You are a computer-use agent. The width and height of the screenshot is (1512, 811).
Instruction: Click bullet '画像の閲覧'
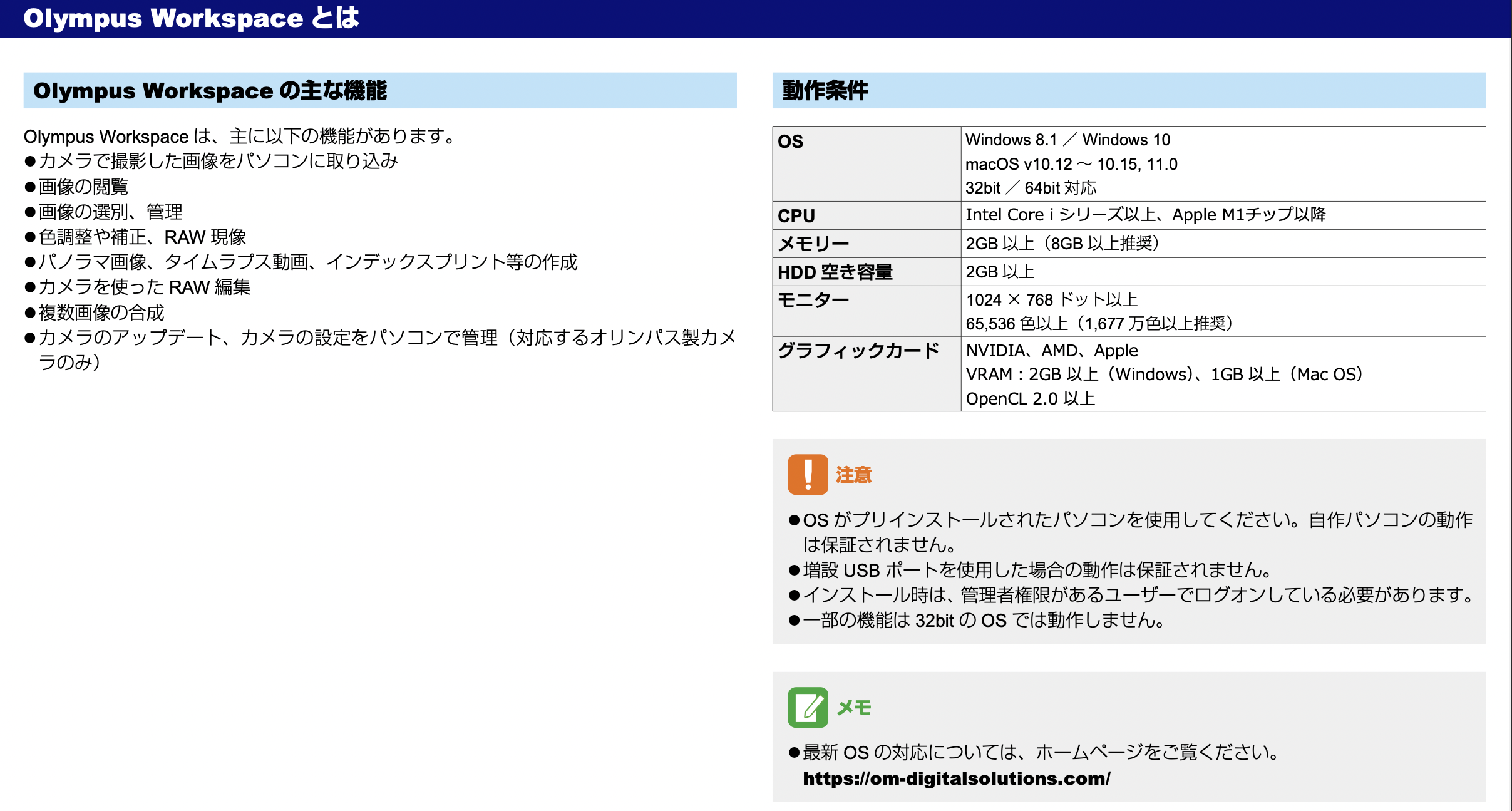pyautogui.click(x=76, y=187)
